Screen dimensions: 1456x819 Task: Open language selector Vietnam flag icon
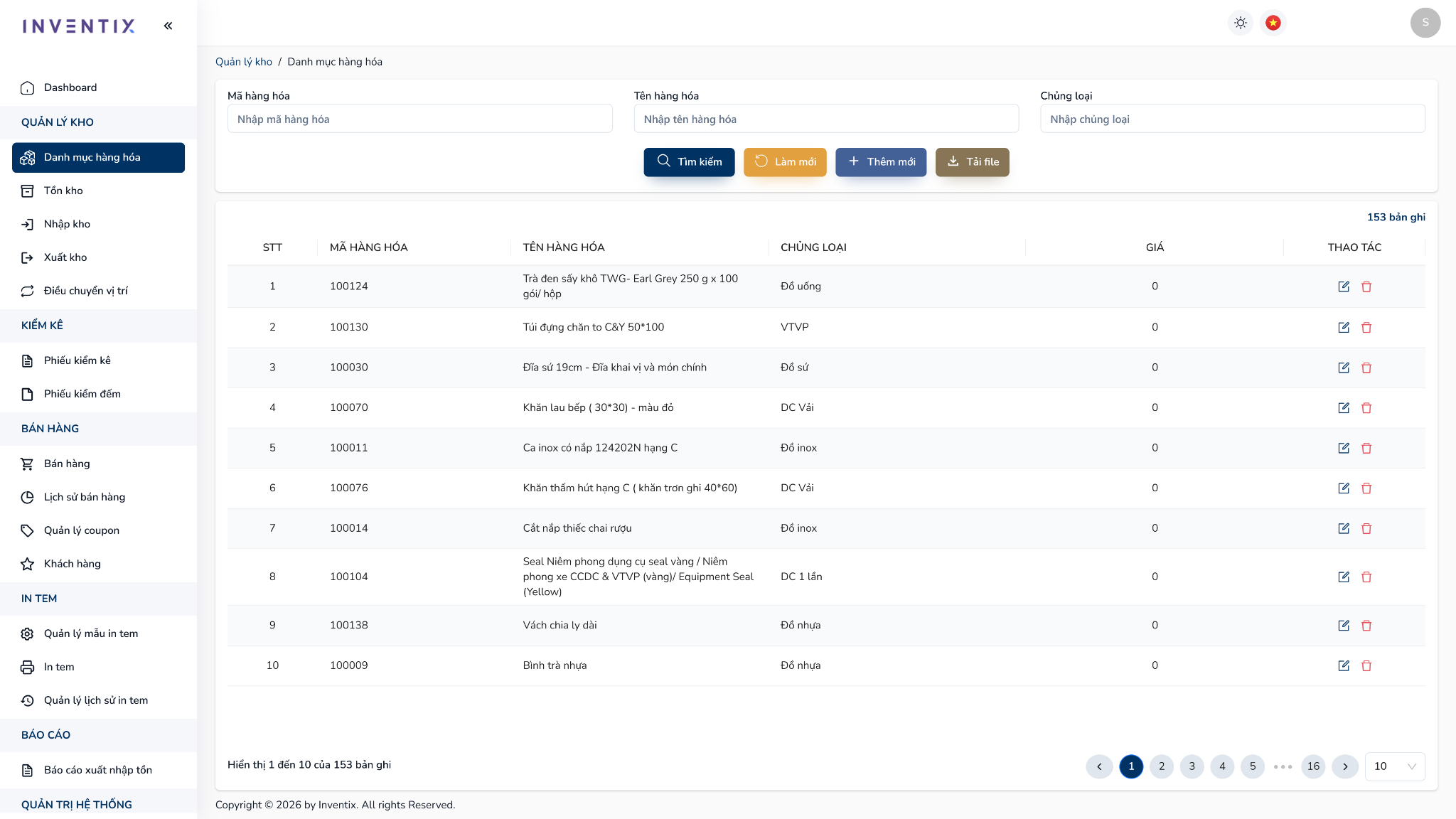1273,23
